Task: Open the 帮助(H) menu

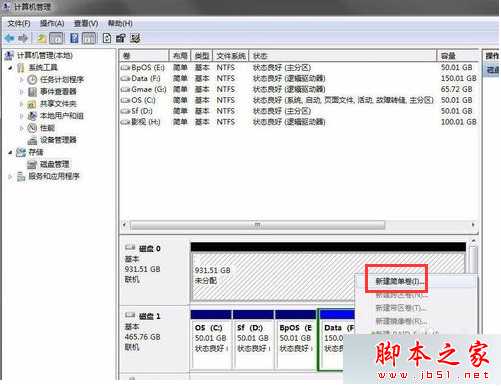Action: tap(120, 24)
